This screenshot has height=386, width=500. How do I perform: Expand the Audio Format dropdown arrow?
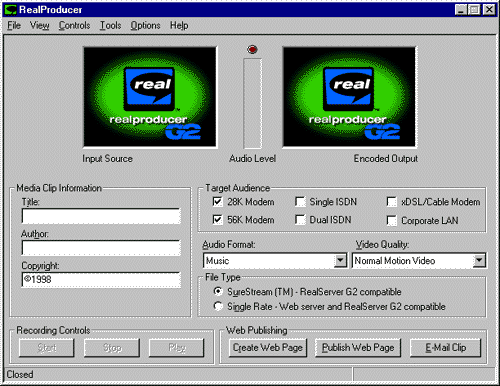pyautogui.click(x=340, y=260)
